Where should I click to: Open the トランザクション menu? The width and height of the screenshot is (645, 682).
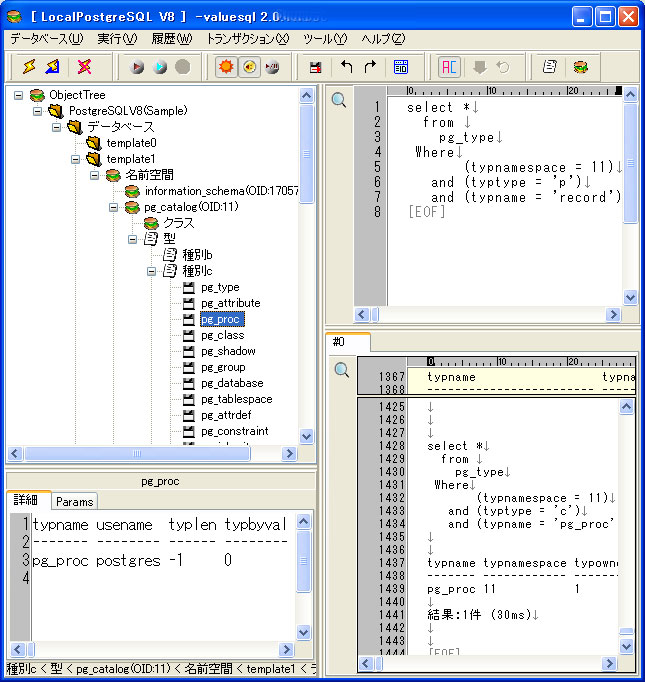247,39
